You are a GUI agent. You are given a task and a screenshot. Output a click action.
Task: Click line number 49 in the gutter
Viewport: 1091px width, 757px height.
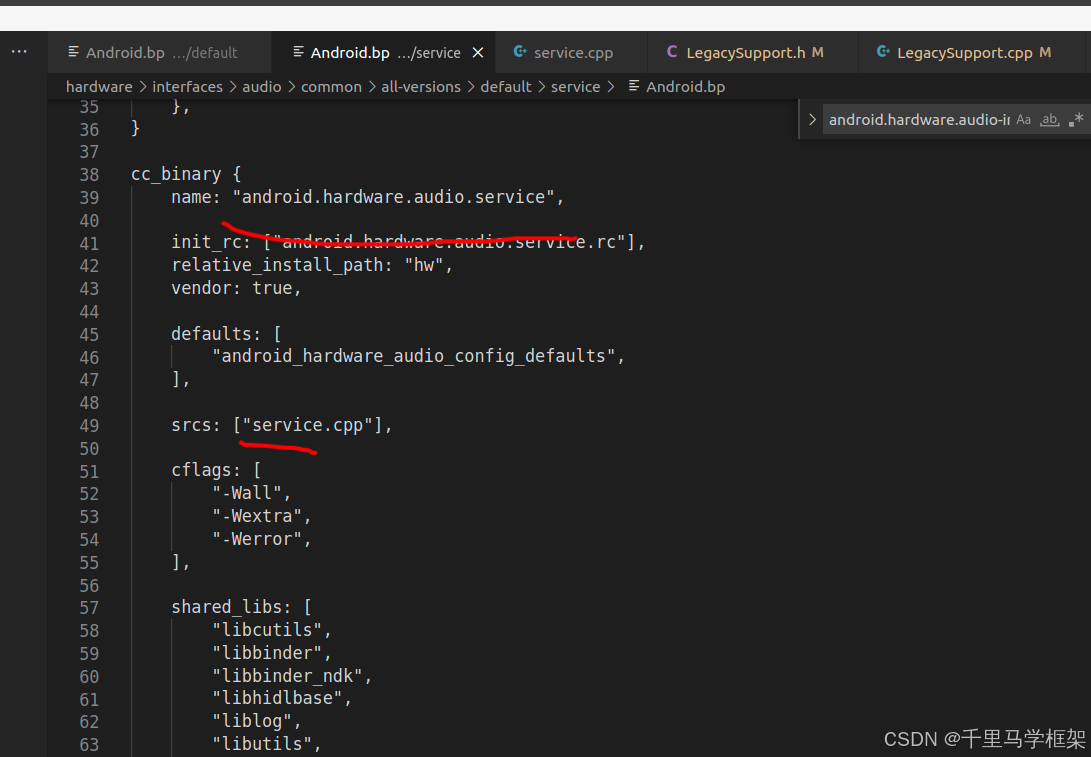pos(89,426)
